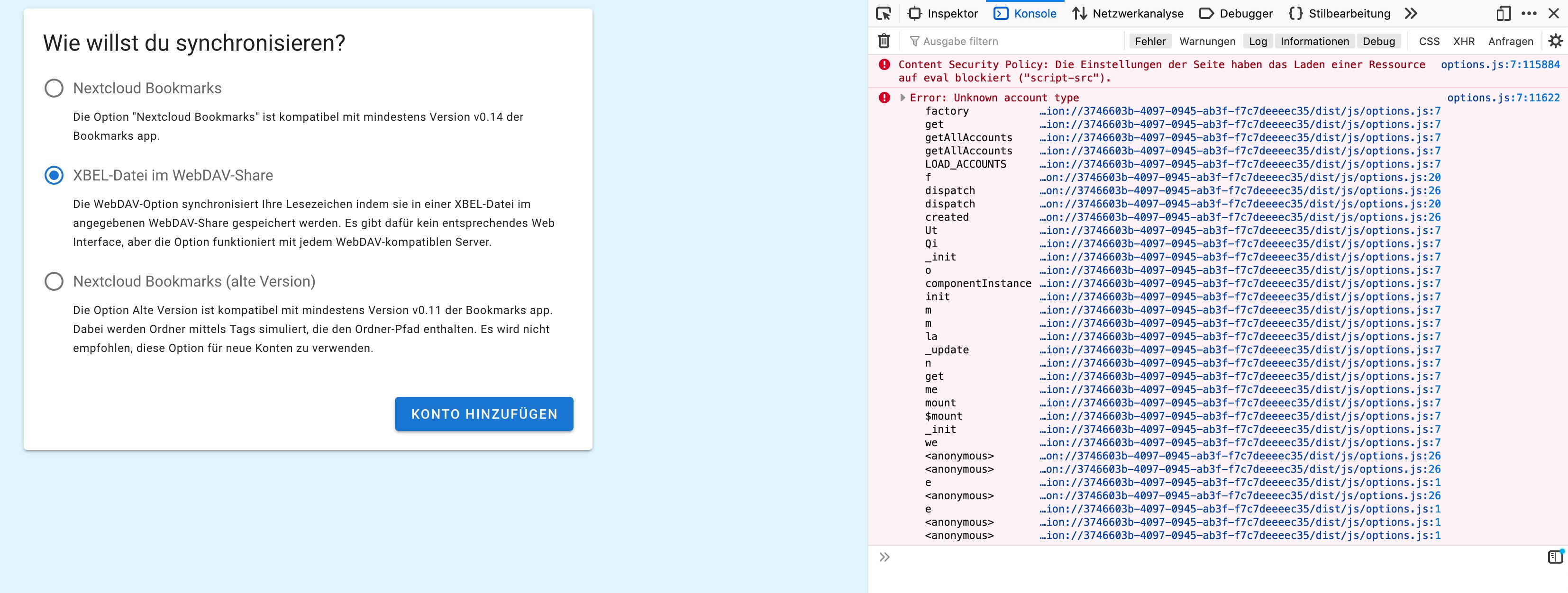Open console split editor icon

[1555, 557]
